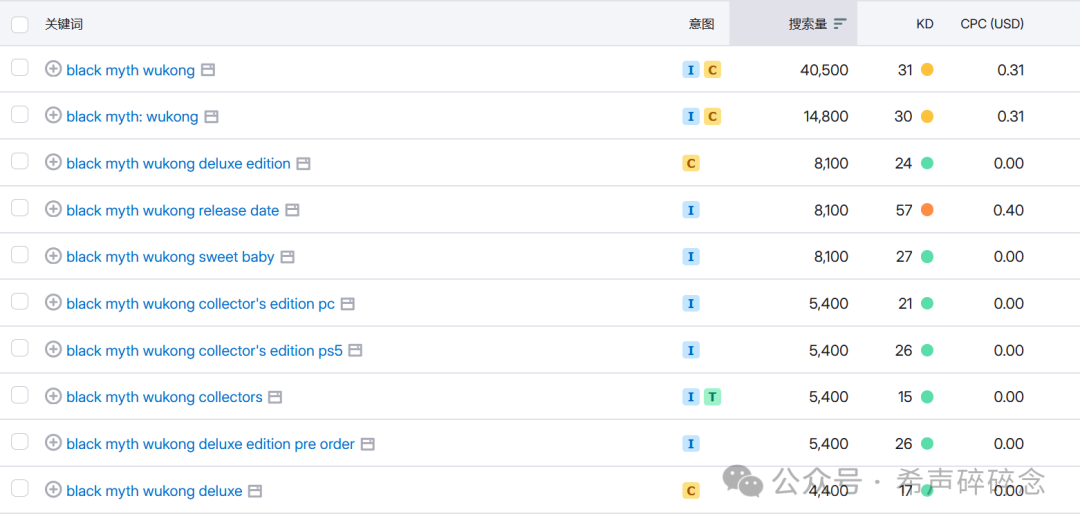The image size is (1080, 525).
Task: Click the yellow KD dot next to 31
Action: [x=927, y=70]
